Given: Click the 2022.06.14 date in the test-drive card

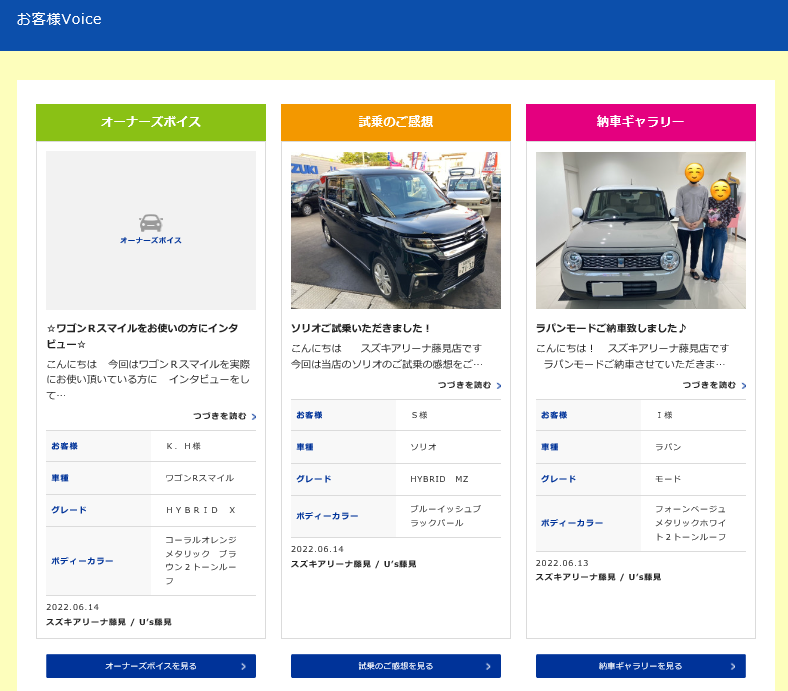Looking at the screenshot, I should [317, 549].
